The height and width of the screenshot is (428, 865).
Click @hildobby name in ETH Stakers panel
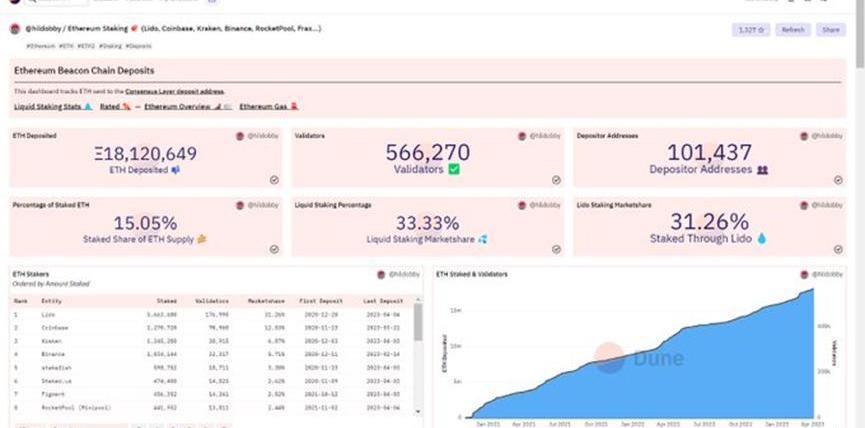pos(404,275)
